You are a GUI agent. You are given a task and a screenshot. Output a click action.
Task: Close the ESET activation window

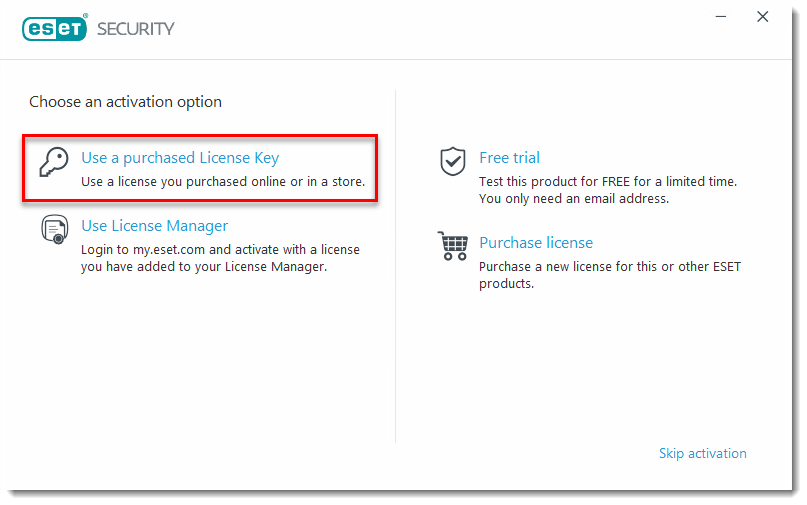763,17
